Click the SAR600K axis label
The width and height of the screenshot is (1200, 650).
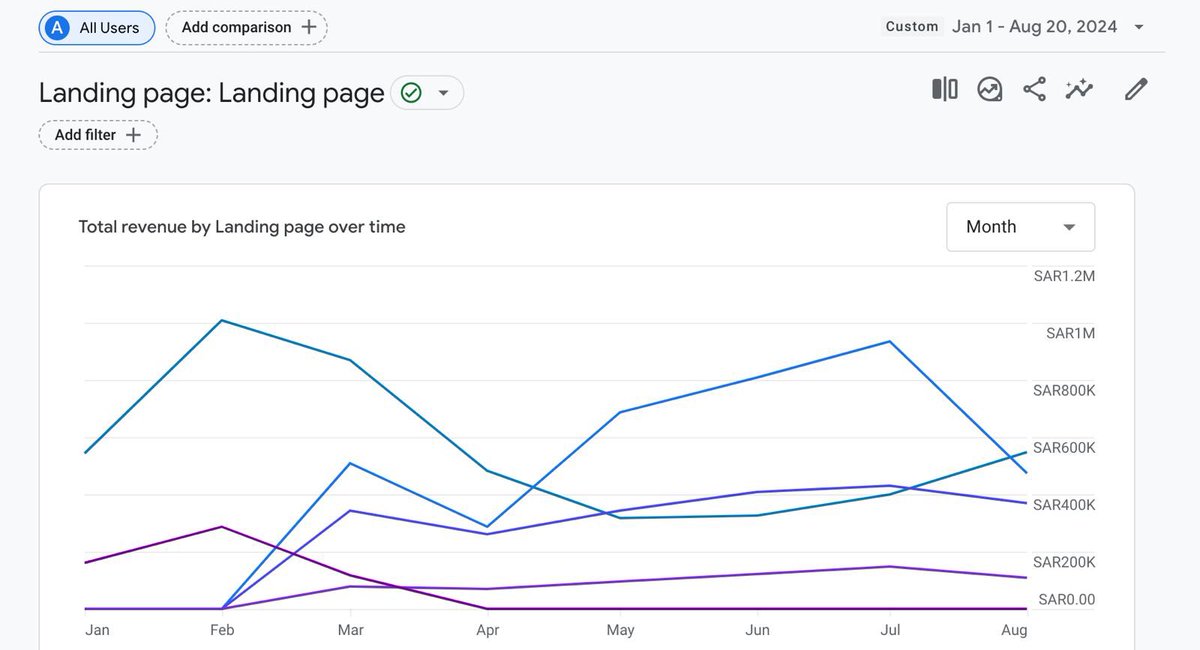pos(1064,448)
